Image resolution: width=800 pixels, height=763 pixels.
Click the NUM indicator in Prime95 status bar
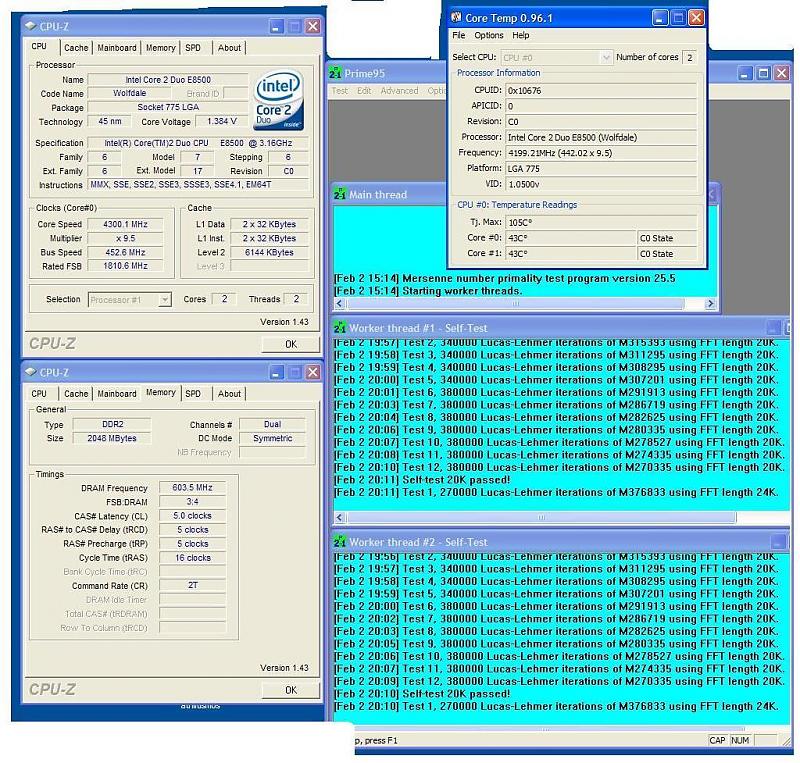coord(740,740)
